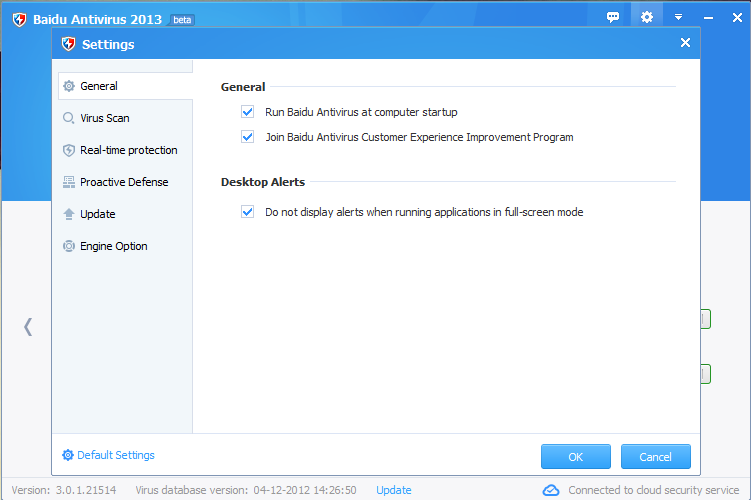Cancel the settings changes
751x500 pixels.
click(656, 456)
